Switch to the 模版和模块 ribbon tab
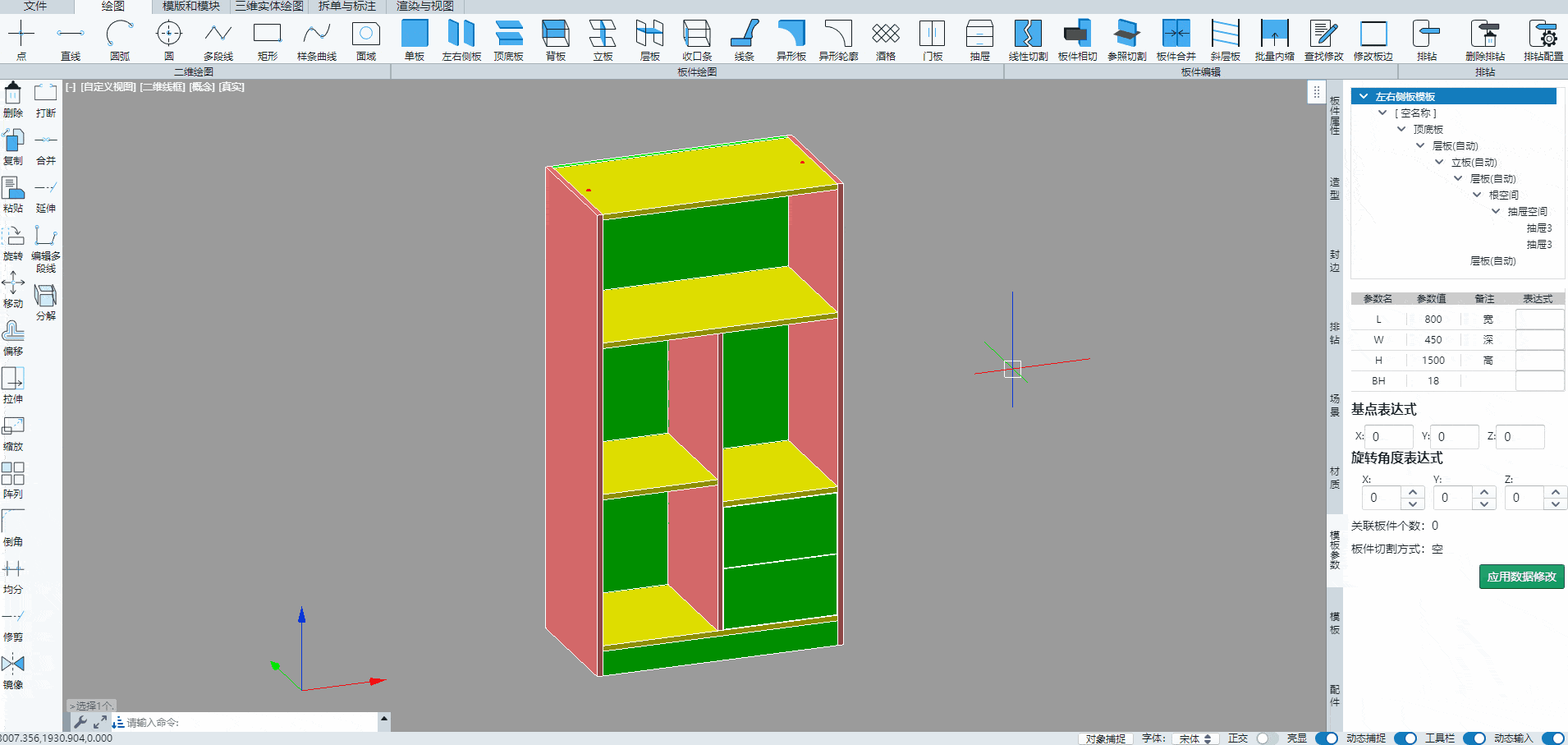Viewport: 1568px width, 745px height. (191, 7)
